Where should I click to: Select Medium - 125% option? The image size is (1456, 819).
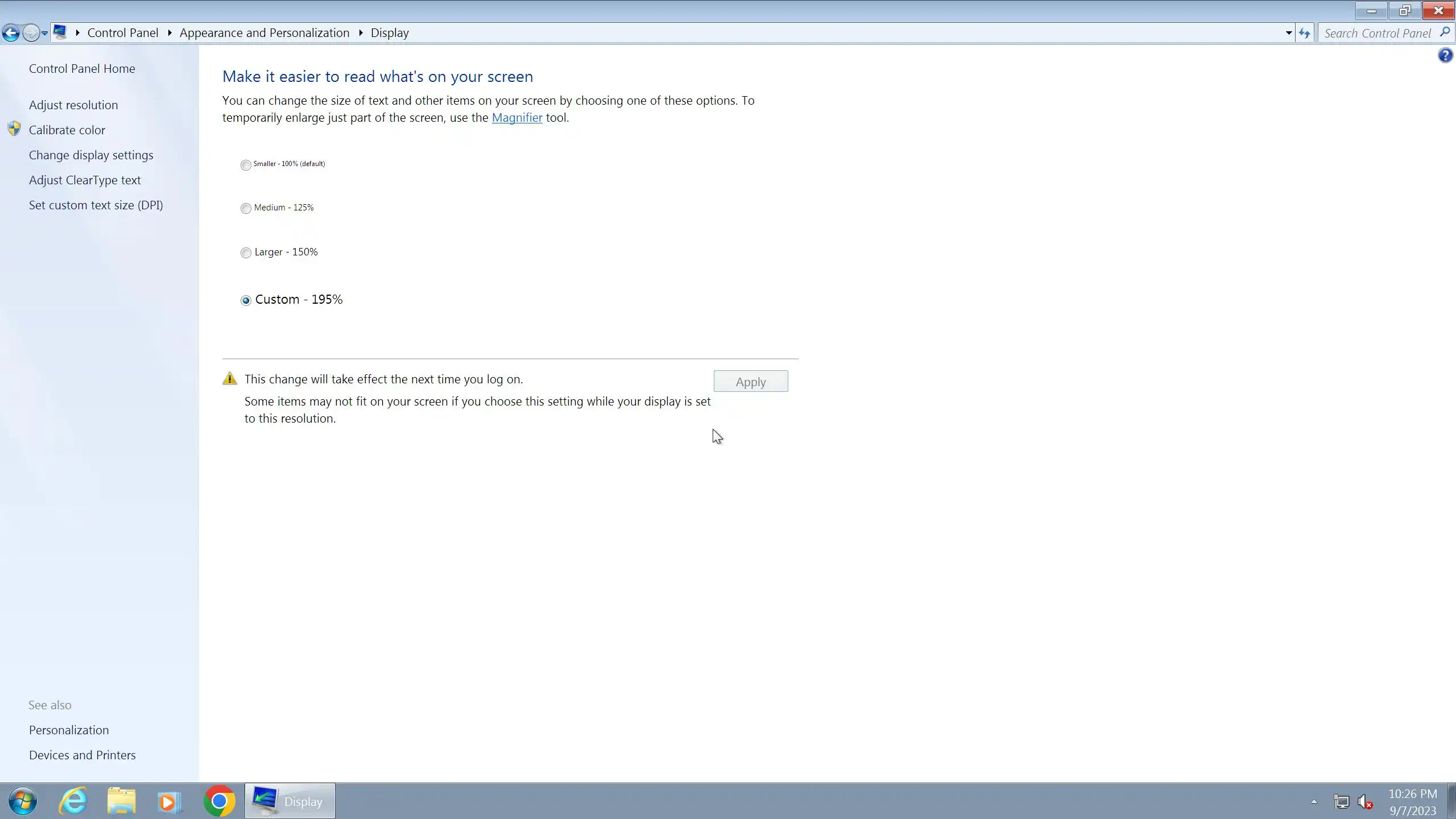click(x=246, y=208)
